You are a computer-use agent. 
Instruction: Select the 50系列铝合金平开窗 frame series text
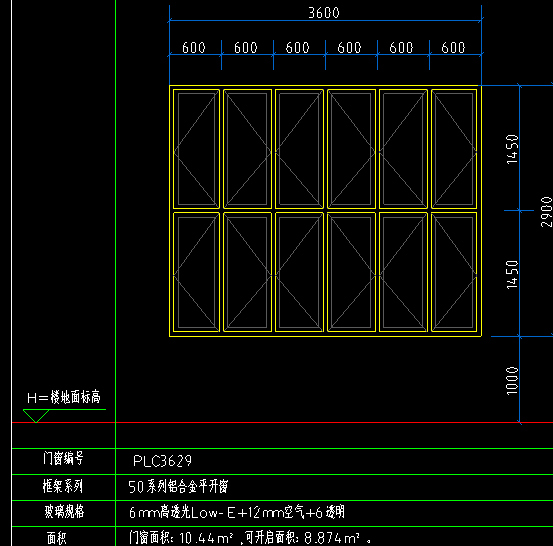(178, 487)
